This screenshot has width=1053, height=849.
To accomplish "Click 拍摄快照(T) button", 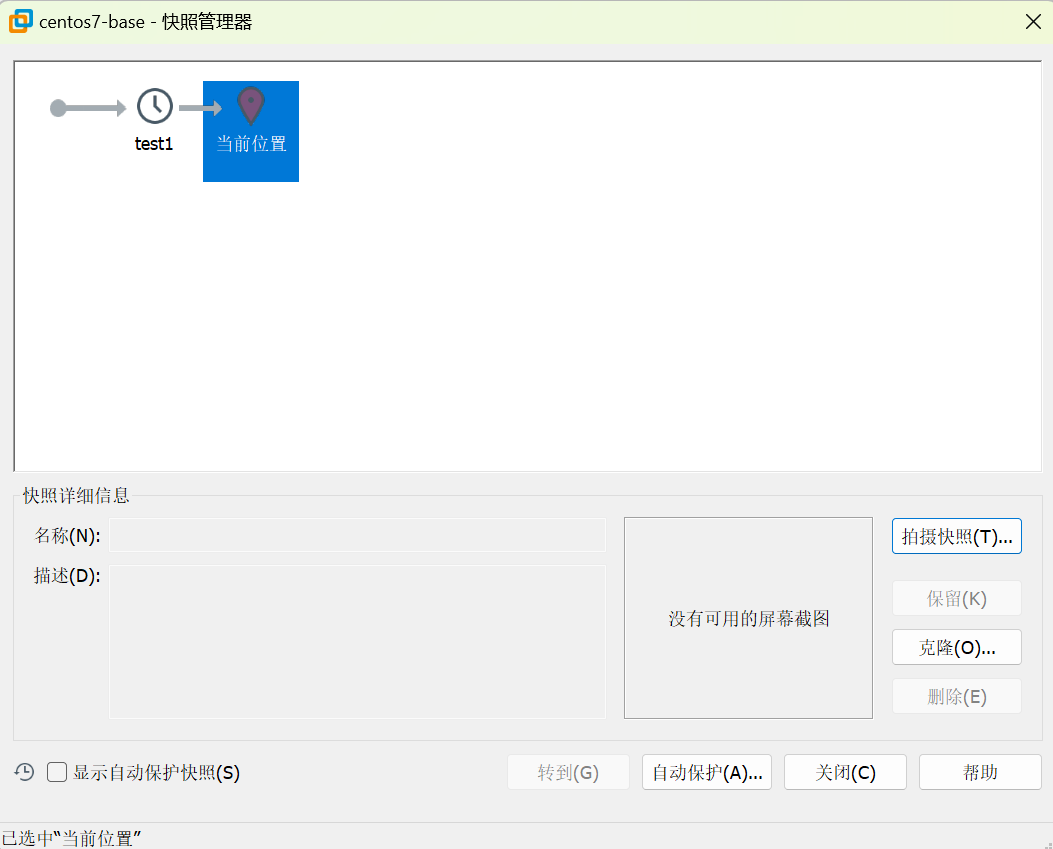I will click(x=956, y=536).
